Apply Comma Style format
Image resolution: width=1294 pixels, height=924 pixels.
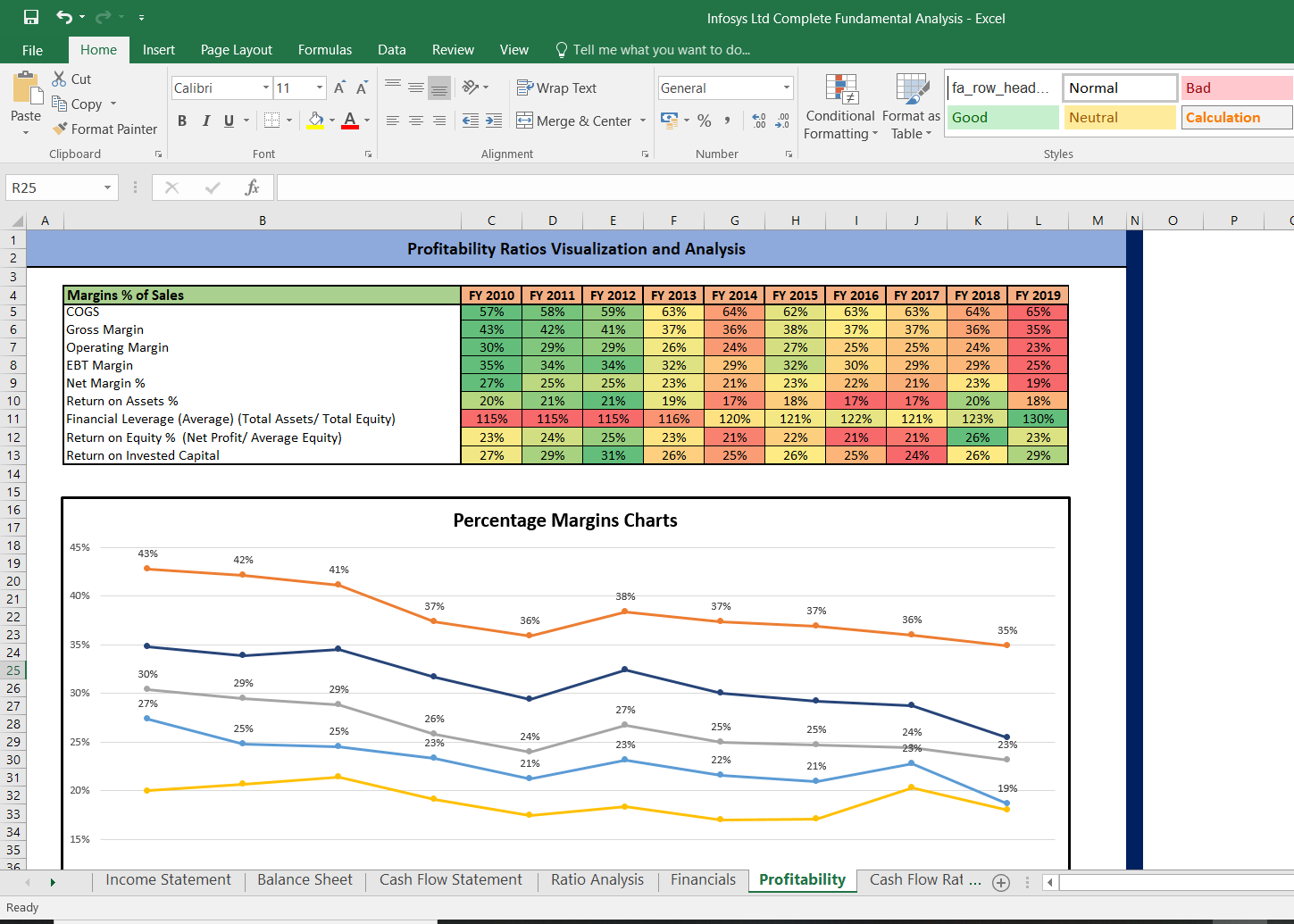(x=728, y=121)
